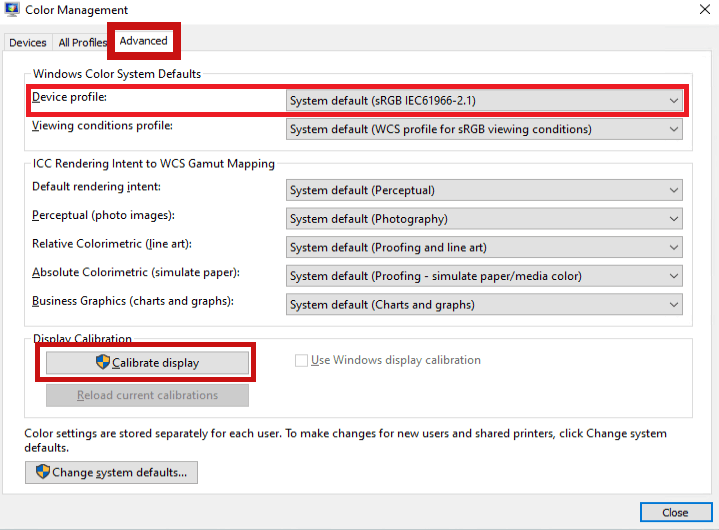
Task: Select the Advanced tab
Action: pos(143,41)
